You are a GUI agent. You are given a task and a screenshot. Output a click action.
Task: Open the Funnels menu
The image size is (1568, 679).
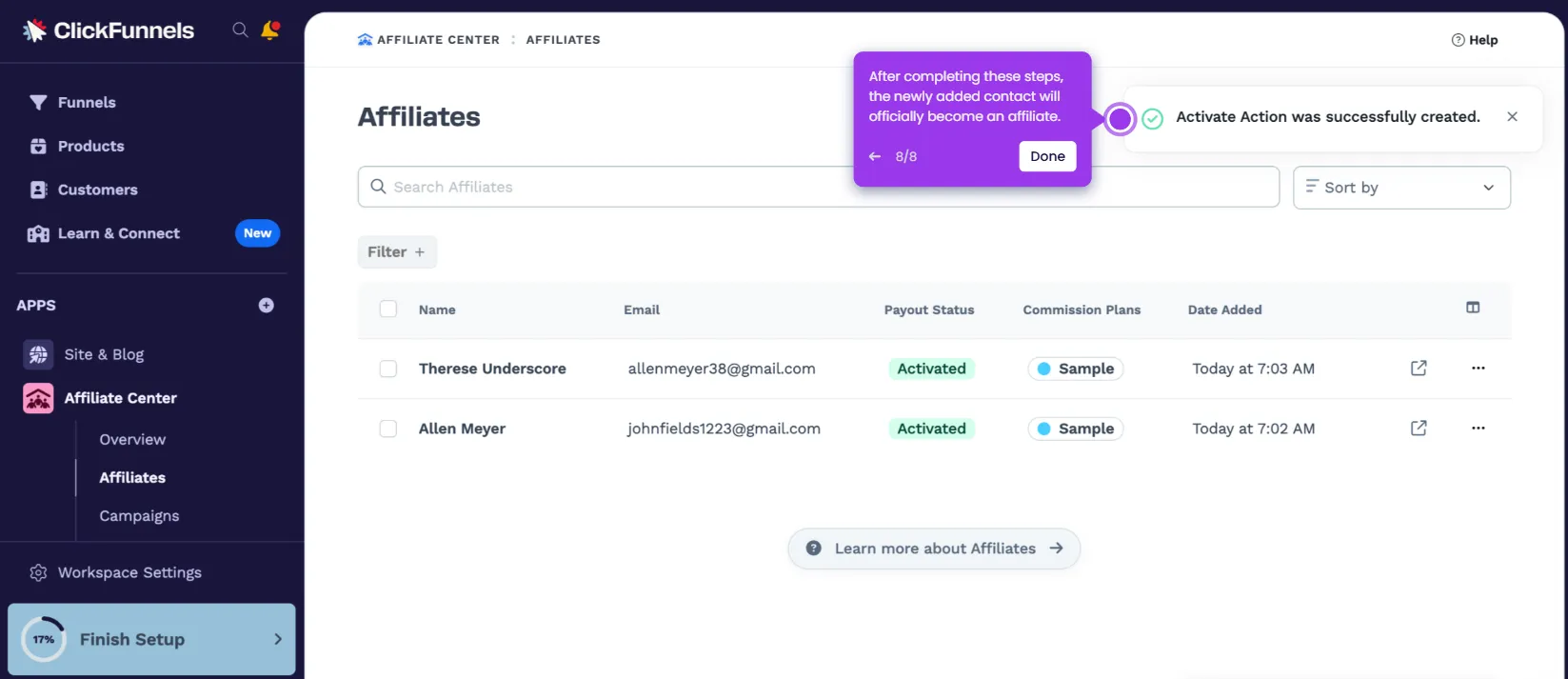click(x=87, y=102)
